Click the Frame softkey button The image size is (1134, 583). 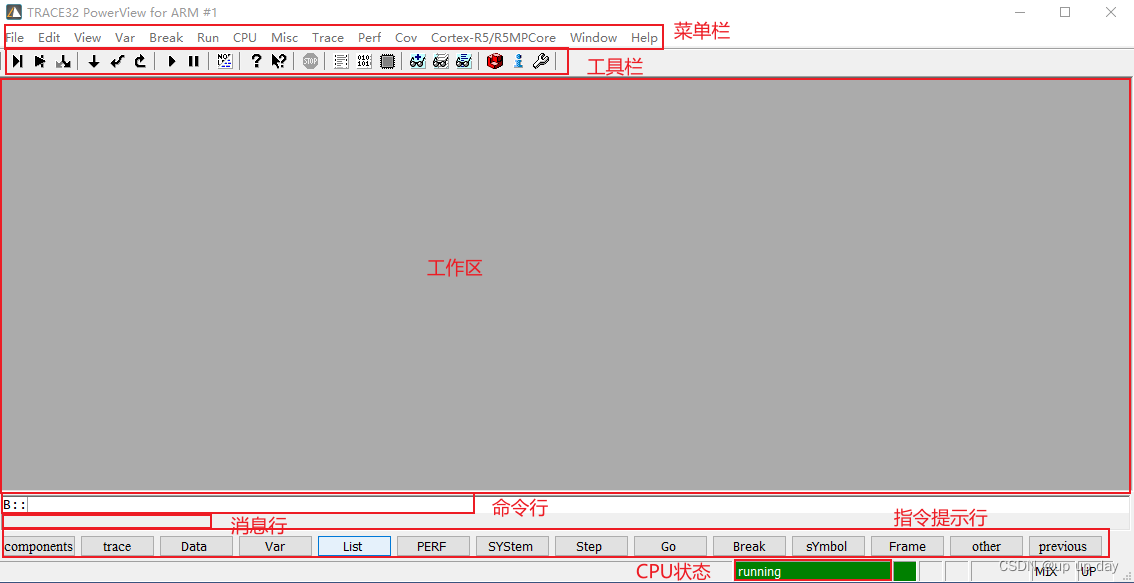[x=907, y=546]
